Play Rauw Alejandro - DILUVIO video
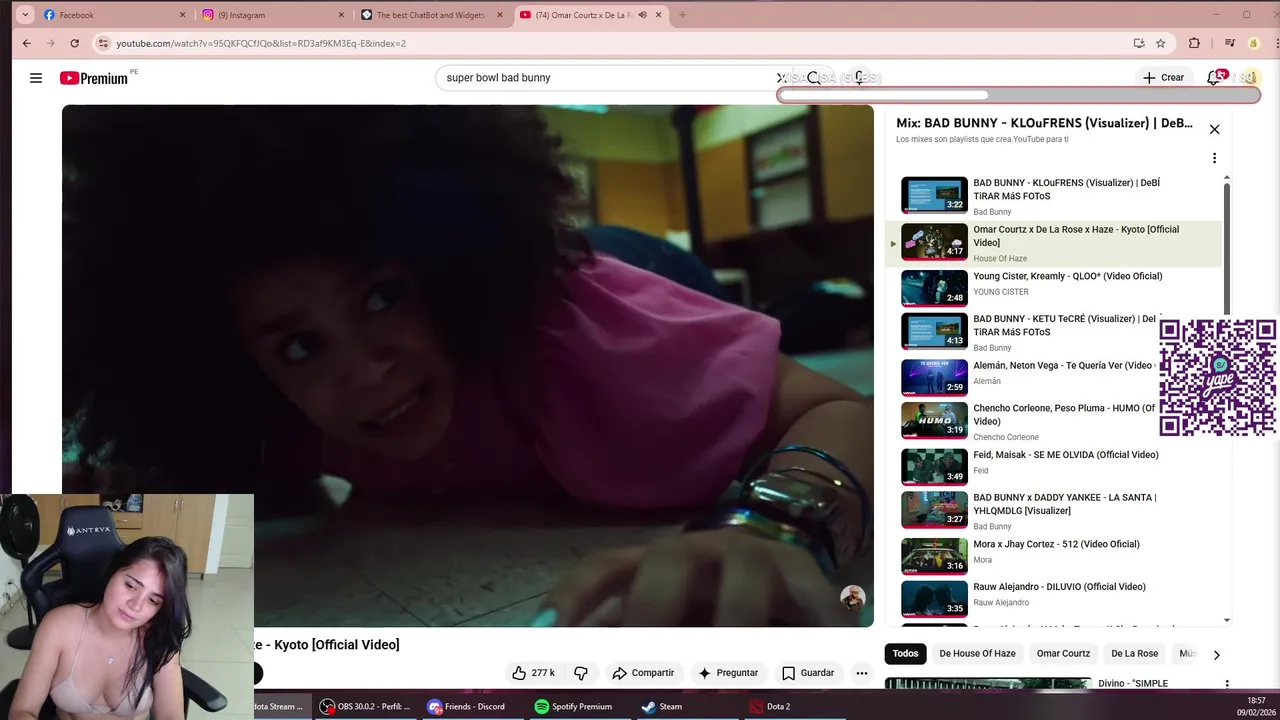The image size is (1280, 720). click(1053, 598)
